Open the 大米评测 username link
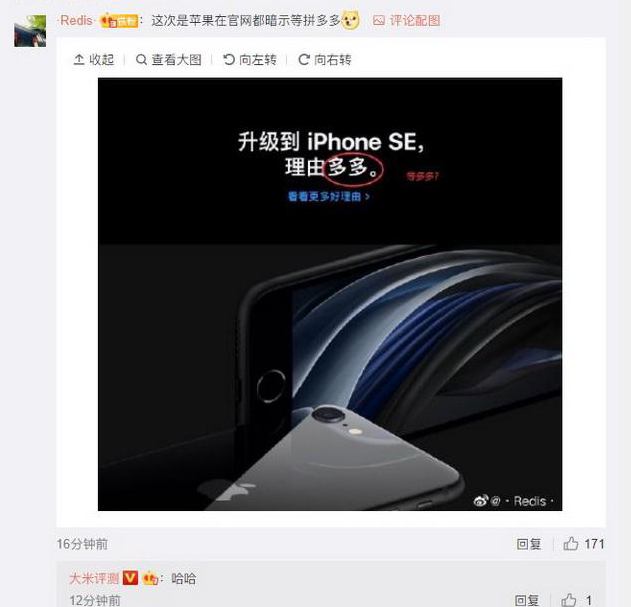 click(94, 578)
